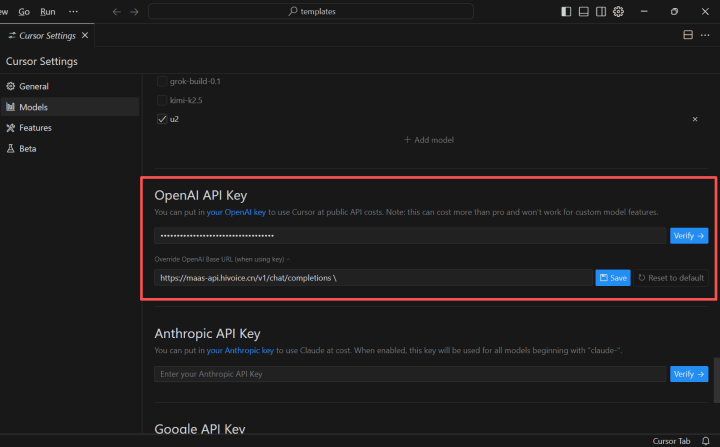Open the General settings section
The width and height of the screenshot is (720, 447).
click(x=70, y=86)
